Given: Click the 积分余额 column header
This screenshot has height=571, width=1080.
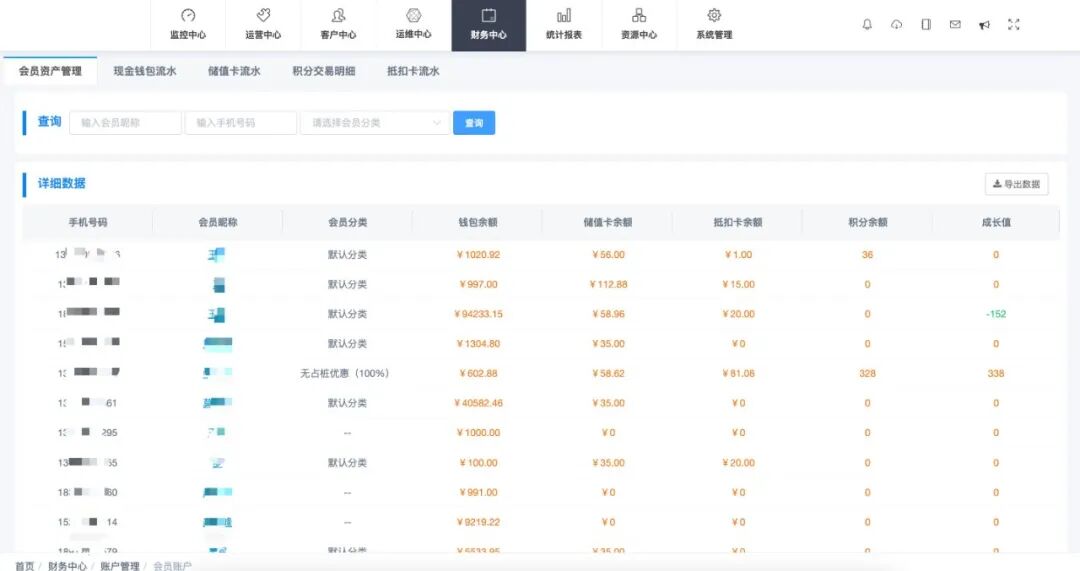Looking at the screenshot, I should tap(868, 222).
